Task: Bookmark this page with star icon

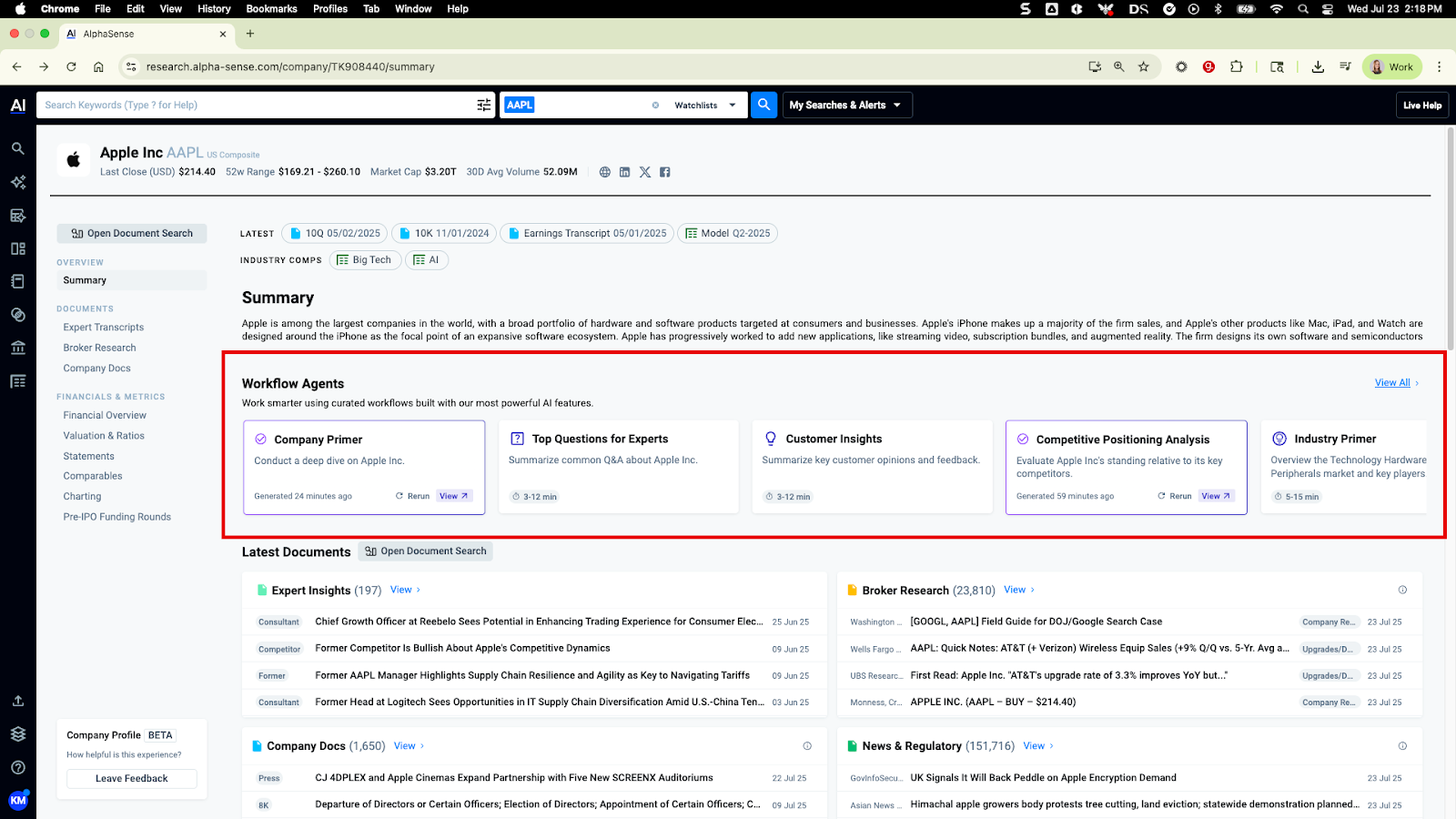Action: point(1144,66)
